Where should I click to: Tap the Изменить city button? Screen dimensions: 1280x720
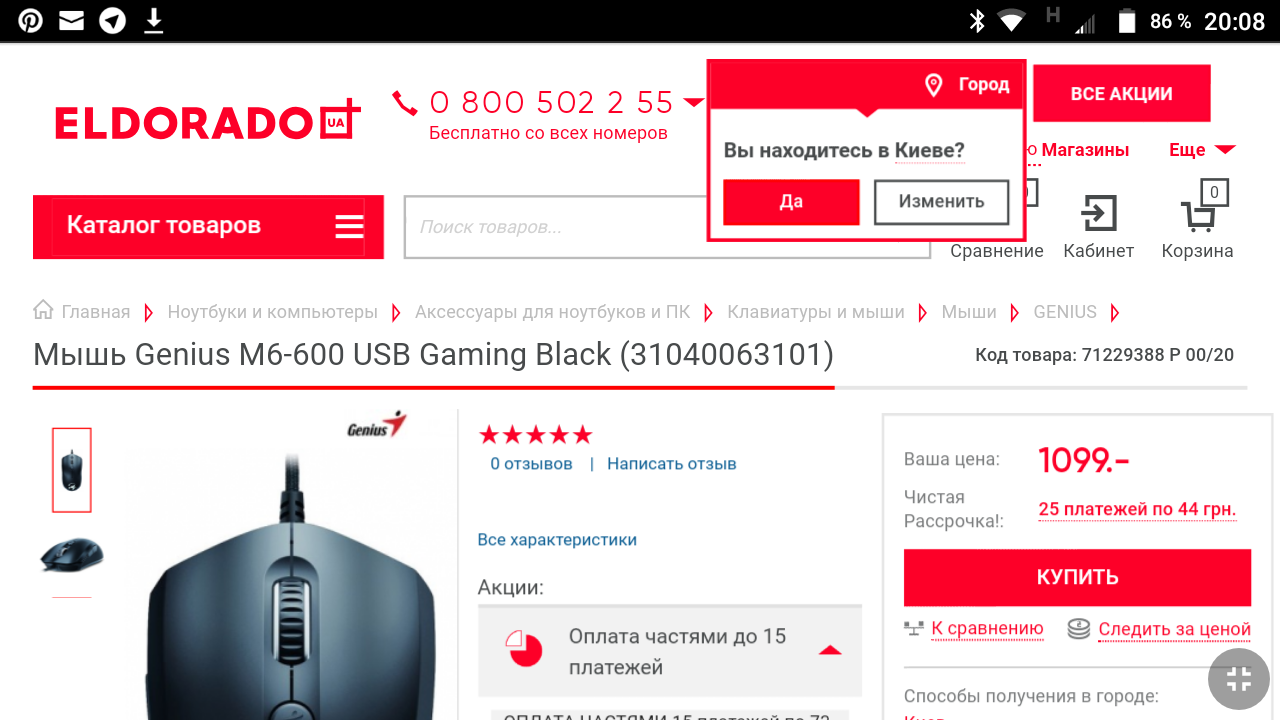coord(941,202)
